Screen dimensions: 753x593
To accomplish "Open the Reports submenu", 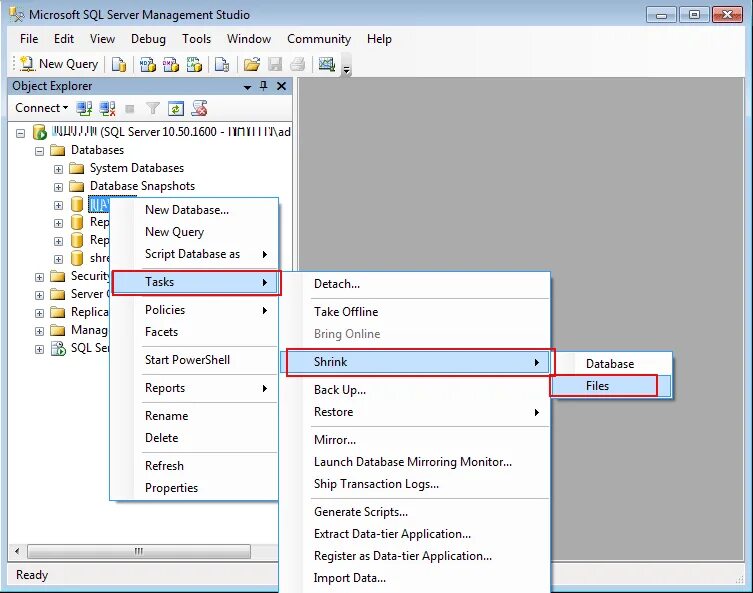I will [194, 388].
